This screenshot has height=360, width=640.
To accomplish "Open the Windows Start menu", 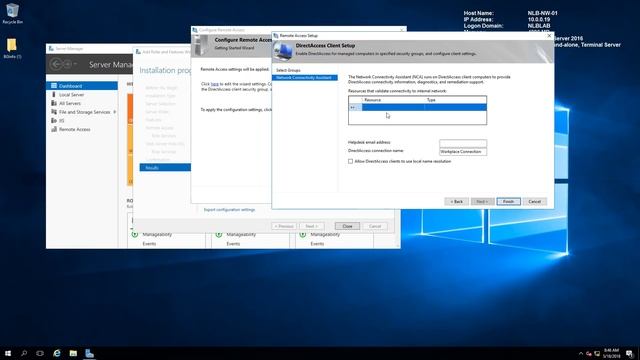I will click(x=8, y=353).
